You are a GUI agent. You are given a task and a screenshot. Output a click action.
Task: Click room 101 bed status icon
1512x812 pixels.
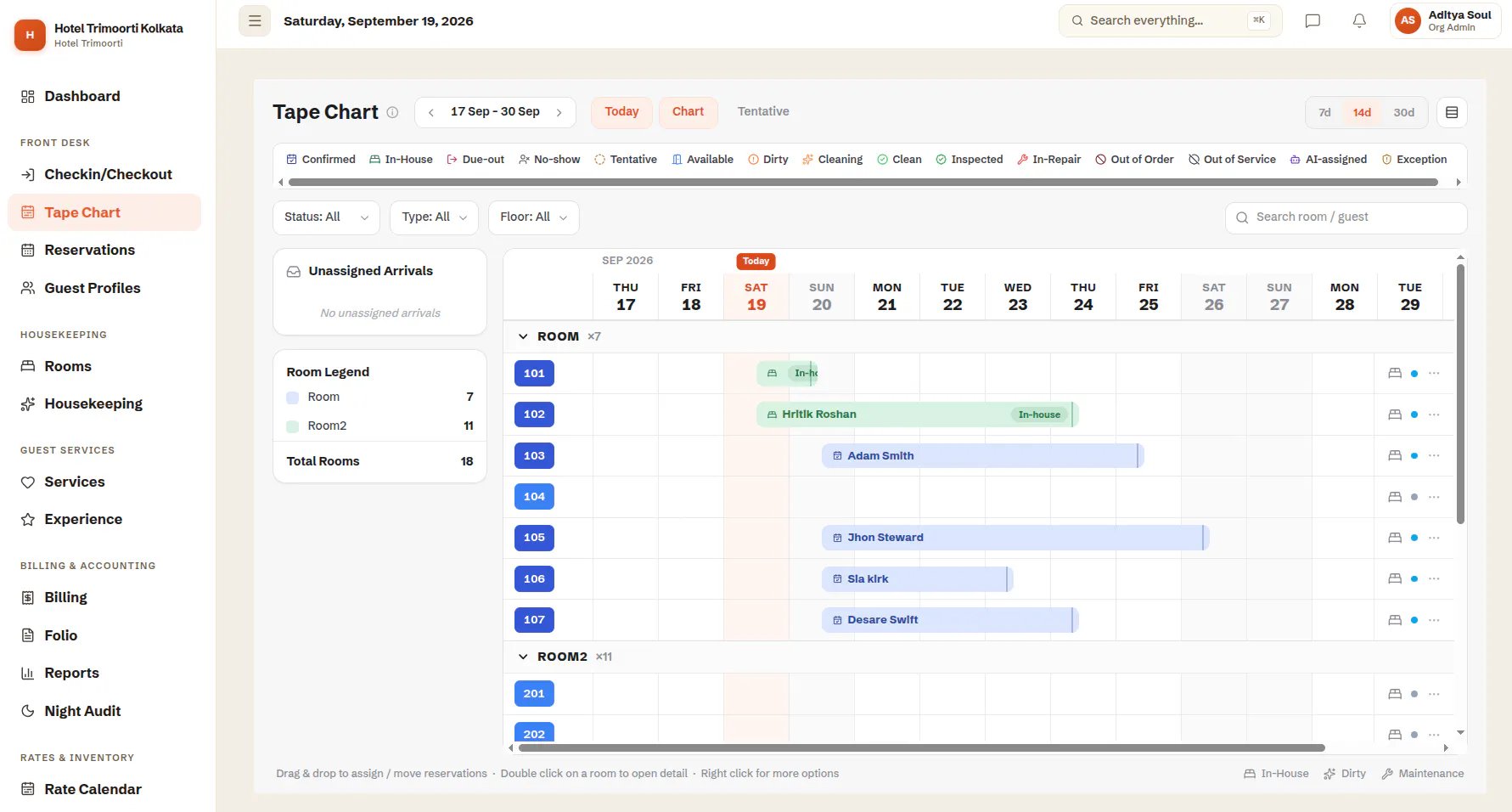click(1395, 373)
